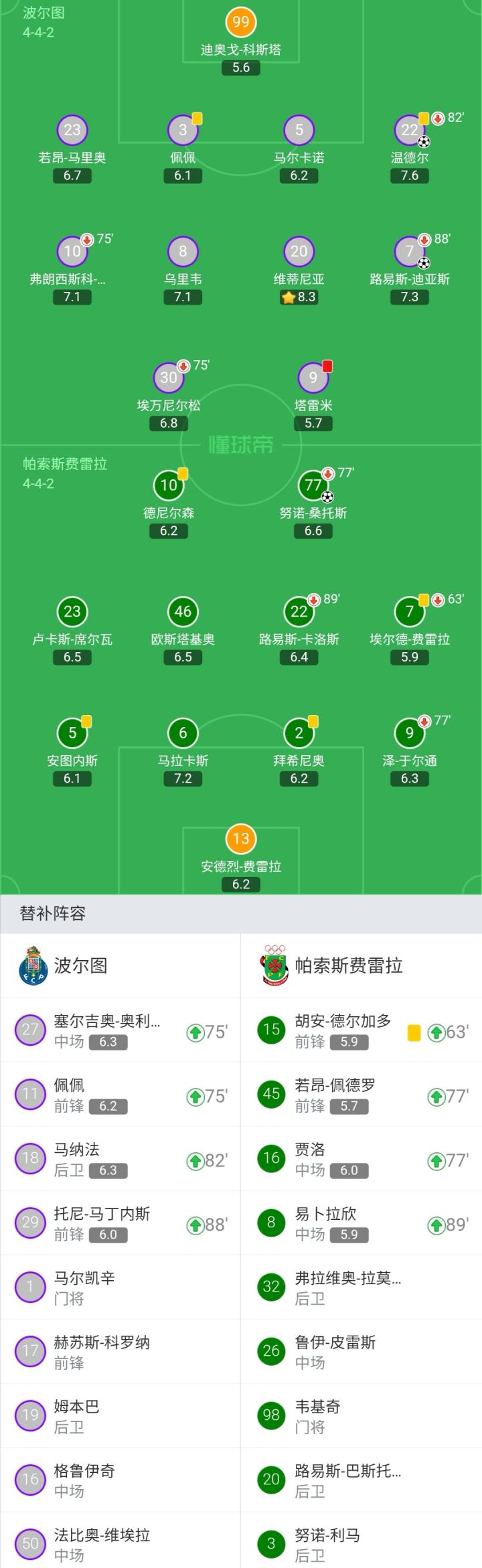This screenshot has height=1568, width=482.
Task: Click Paços de Ferreira team crest
Action: [x=274, y=965]
